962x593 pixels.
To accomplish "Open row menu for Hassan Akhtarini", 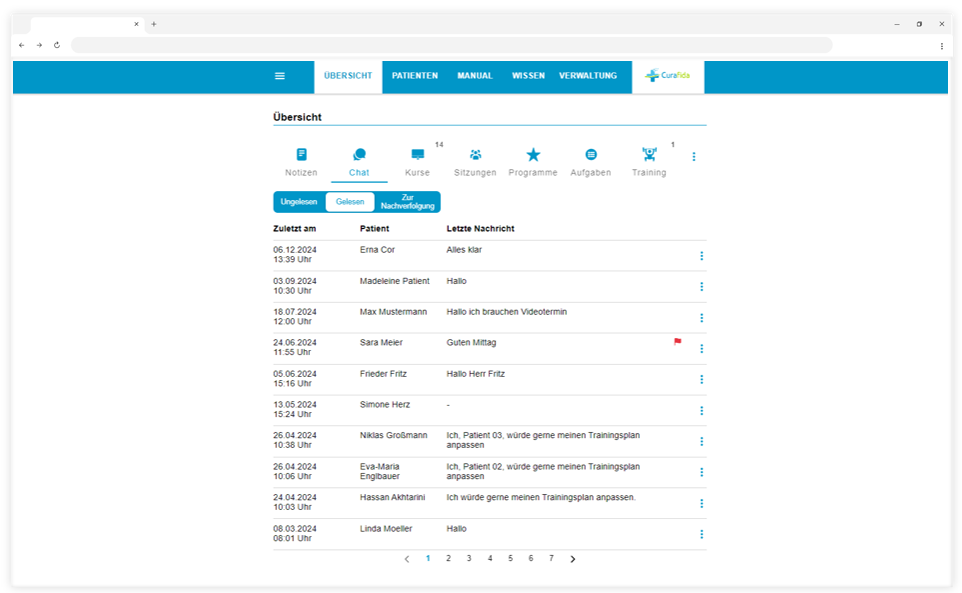I will 701,503.
